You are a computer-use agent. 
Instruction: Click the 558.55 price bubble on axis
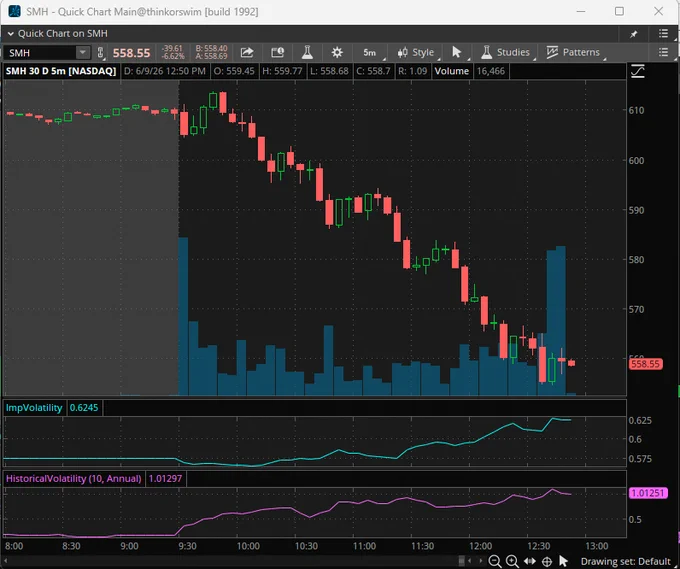pos(646,364)
